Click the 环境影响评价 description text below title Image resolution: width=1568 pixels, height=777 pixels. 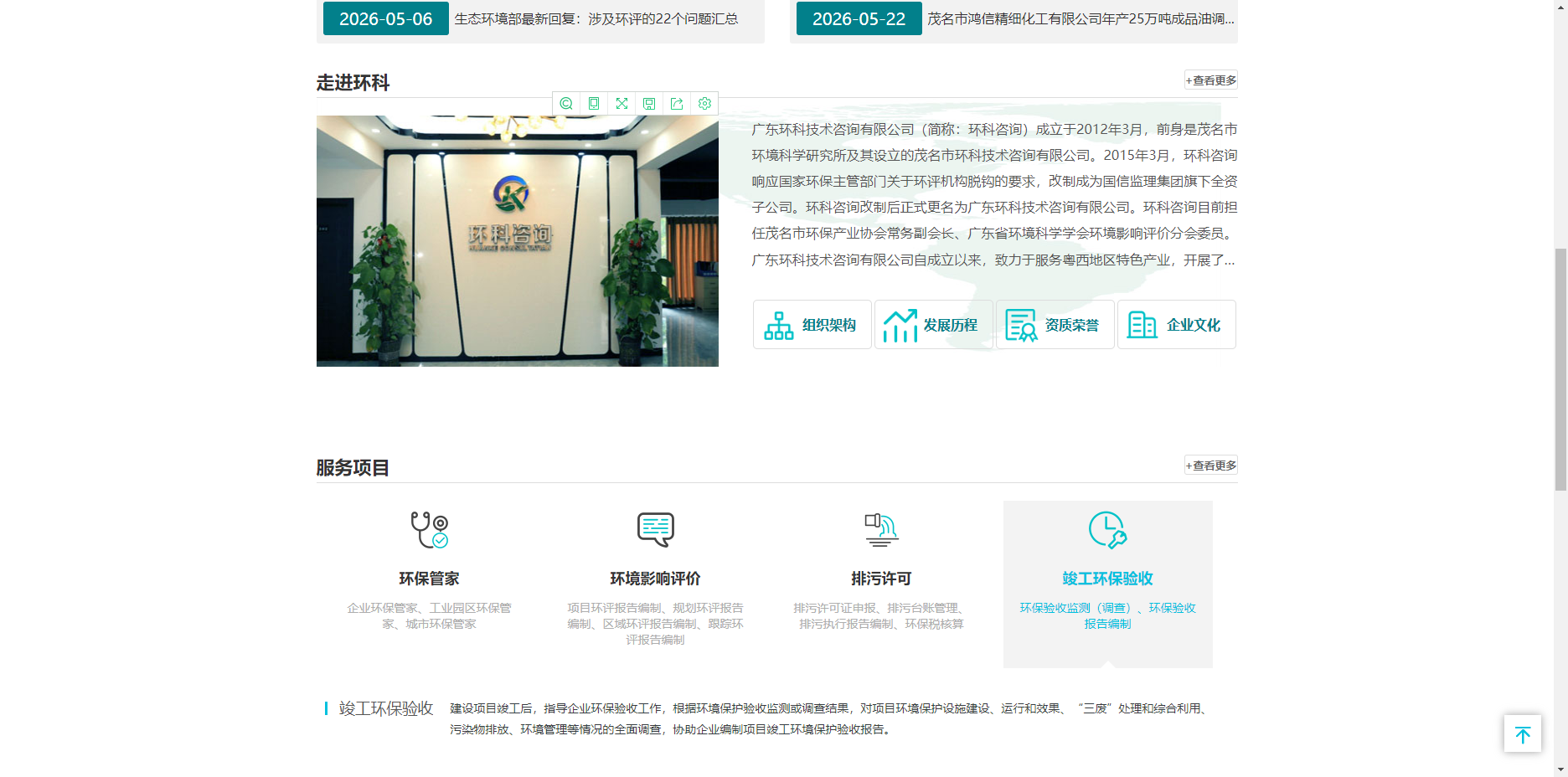click(x=655, y=624)
